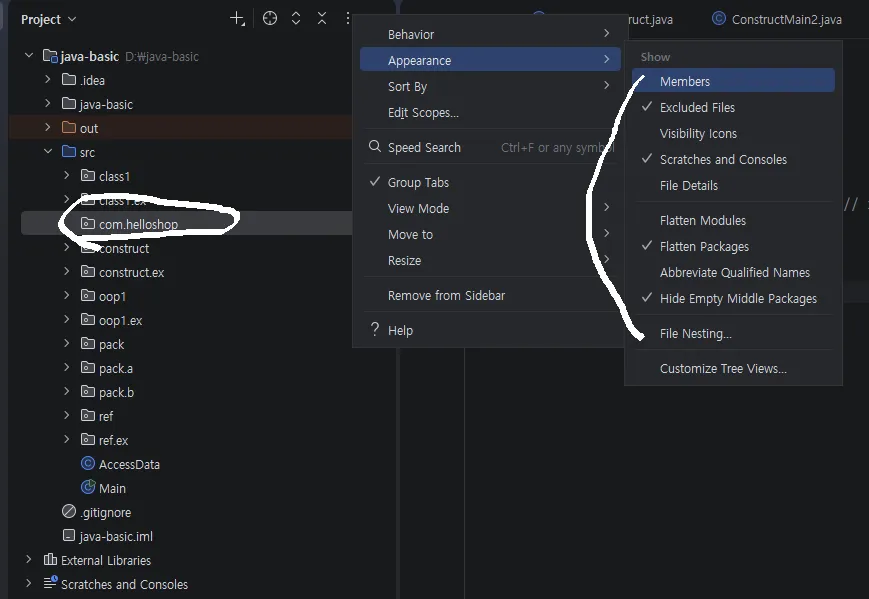Image resolution: width=869 pixels, height=599 pixels.
Task: Open the Move to submenu
Action: [x=490, y=234]
